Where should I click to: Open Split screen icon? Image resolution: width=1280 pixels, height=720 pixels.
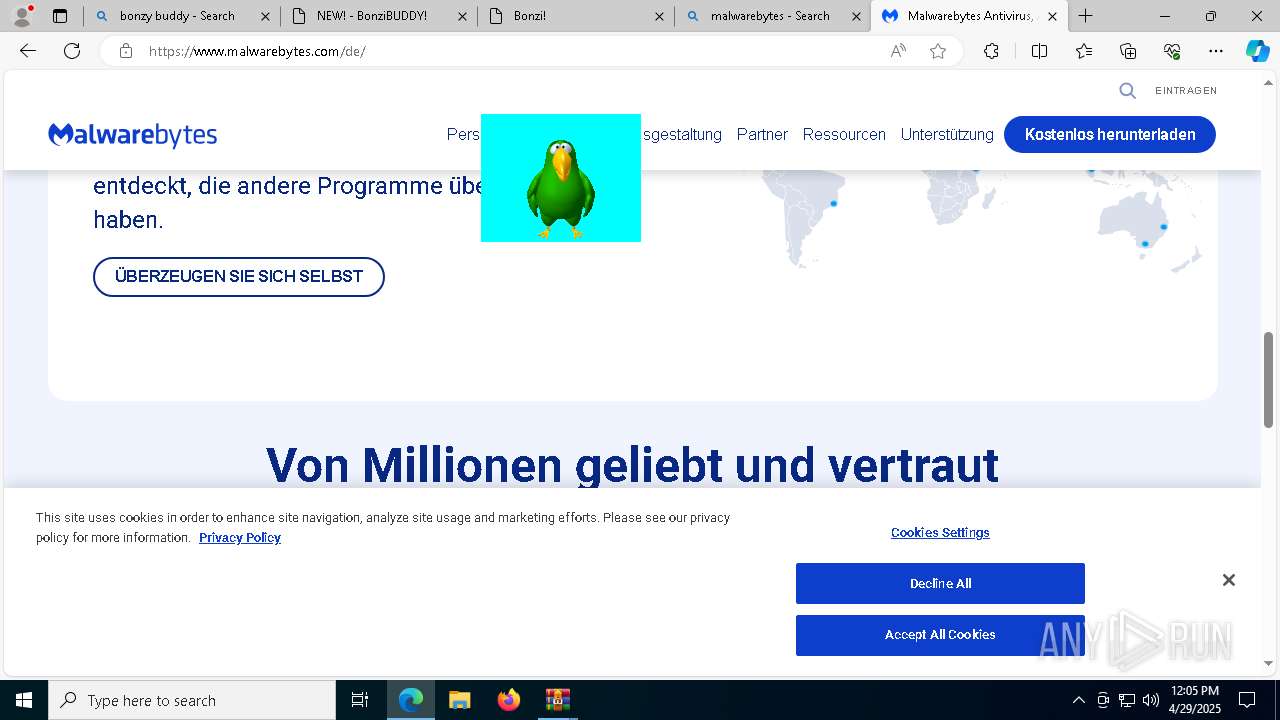[1039, 51]
